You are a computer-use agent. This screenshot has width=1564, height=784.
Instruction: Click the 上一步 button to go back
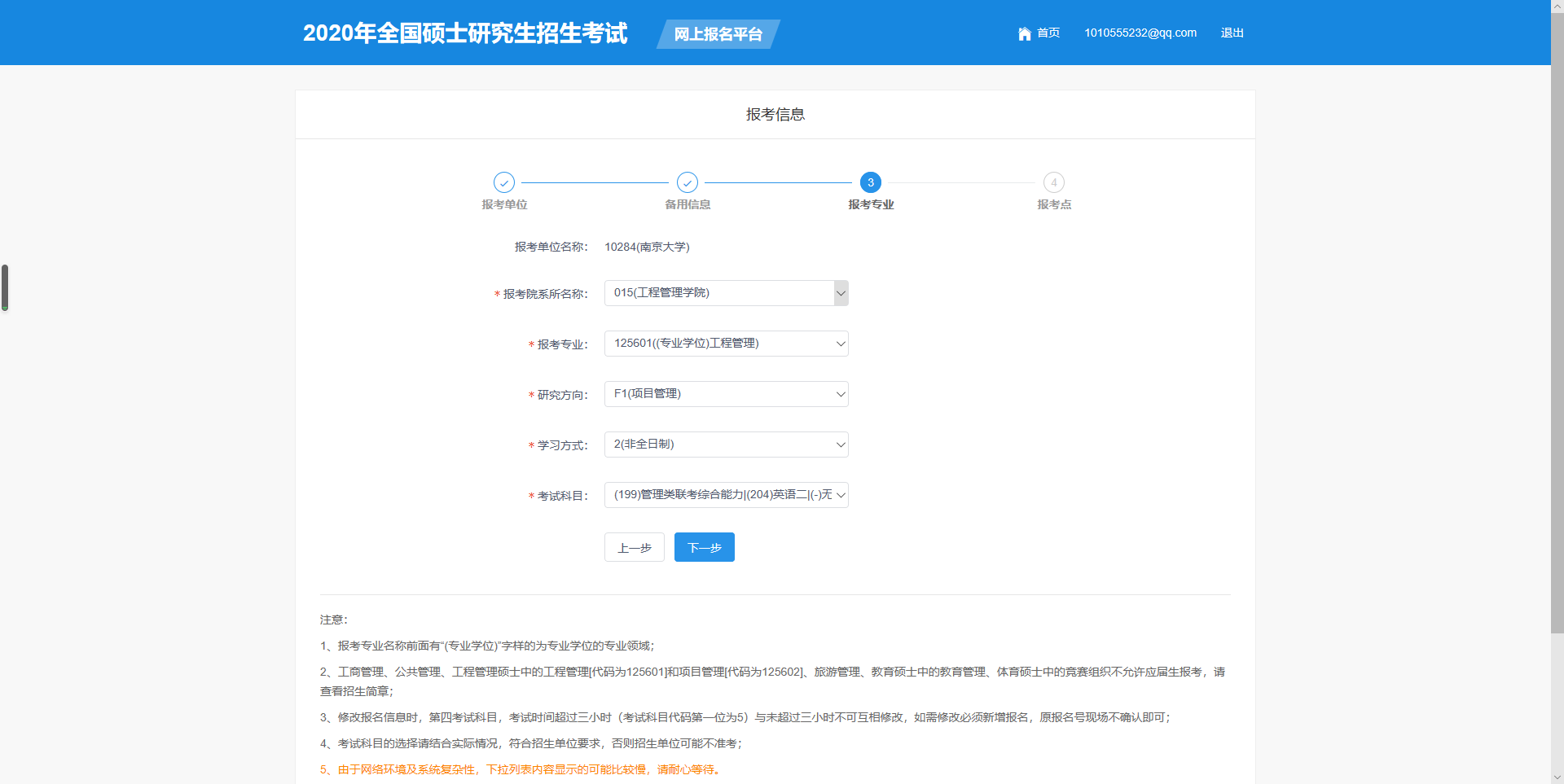click(x=634, y=547)
